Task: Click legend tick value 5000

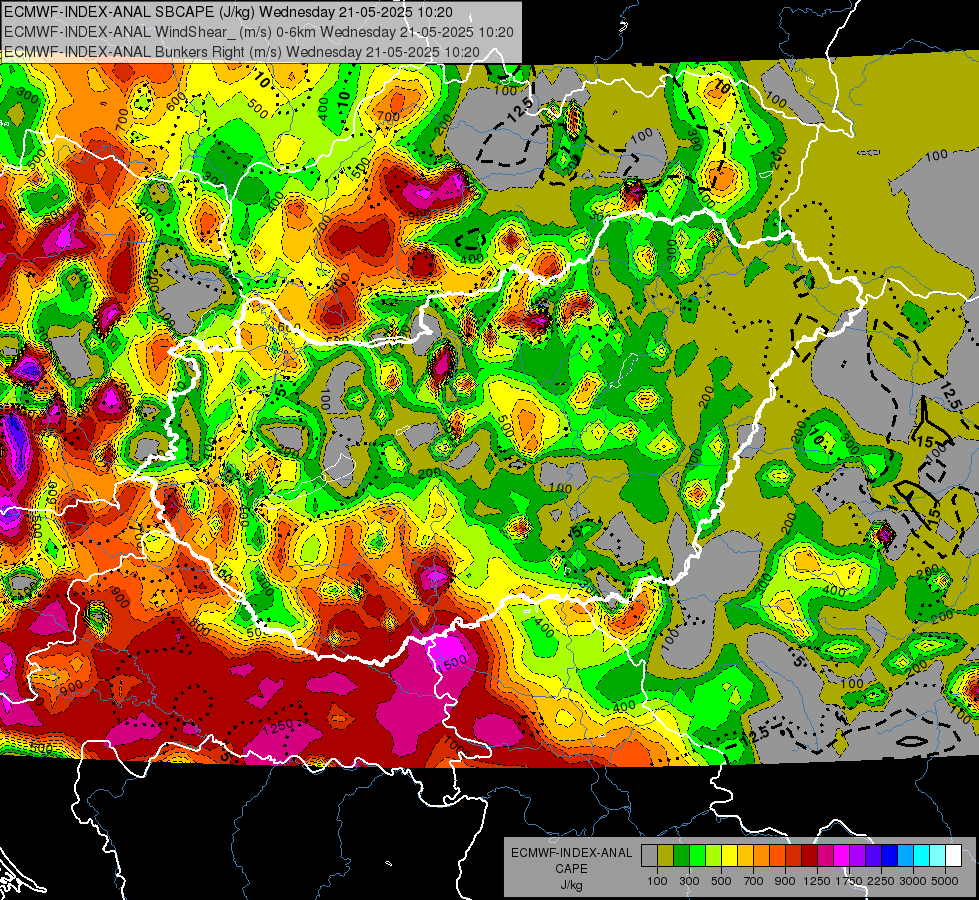Action: [945, 881]
